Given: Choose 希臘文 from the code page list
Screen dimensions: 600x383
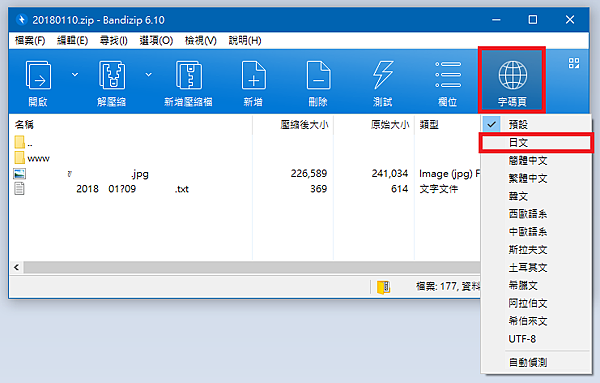Looking at the screenshot, I should coord(536,285).
